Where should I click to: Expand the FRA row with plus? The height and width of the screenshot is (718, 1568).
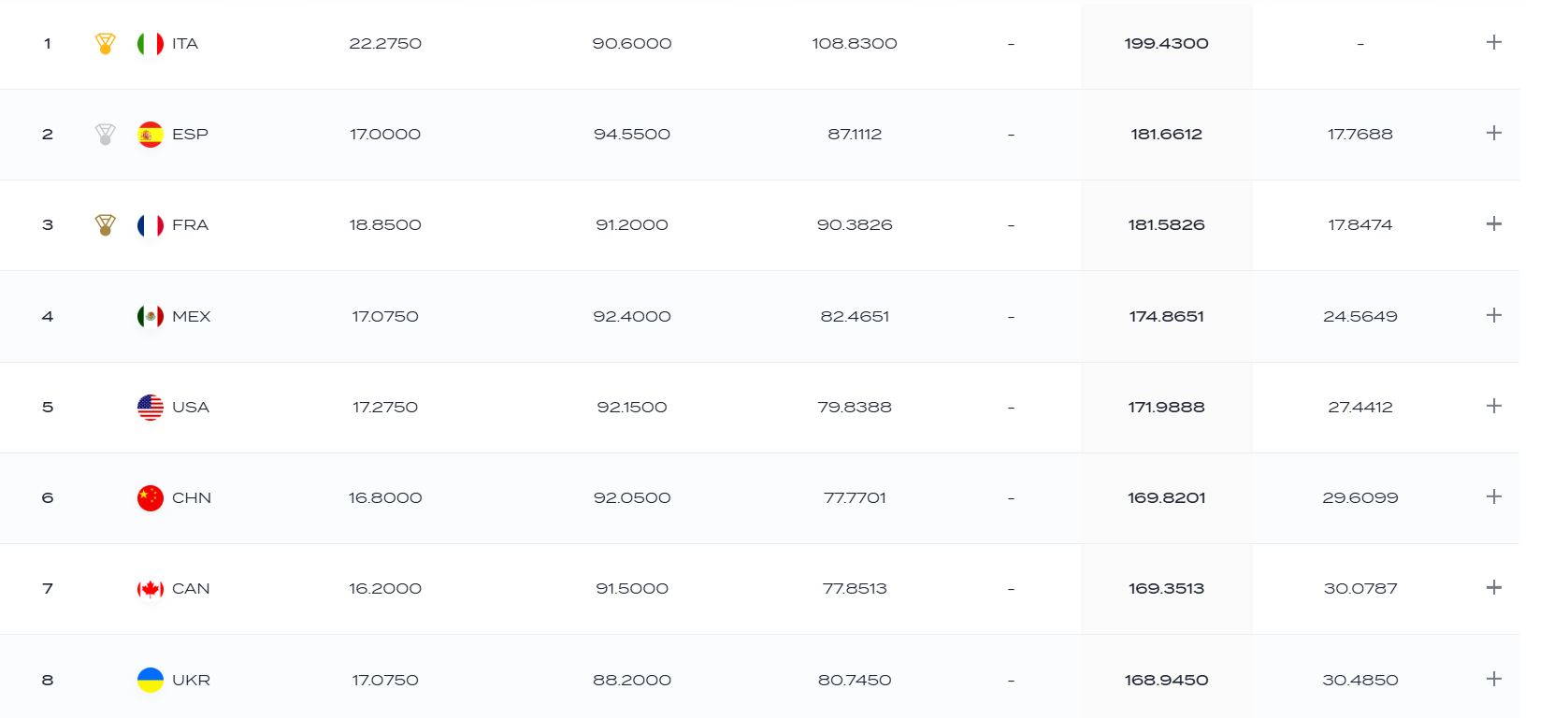pyautogui.click(x=1494, y=223)
